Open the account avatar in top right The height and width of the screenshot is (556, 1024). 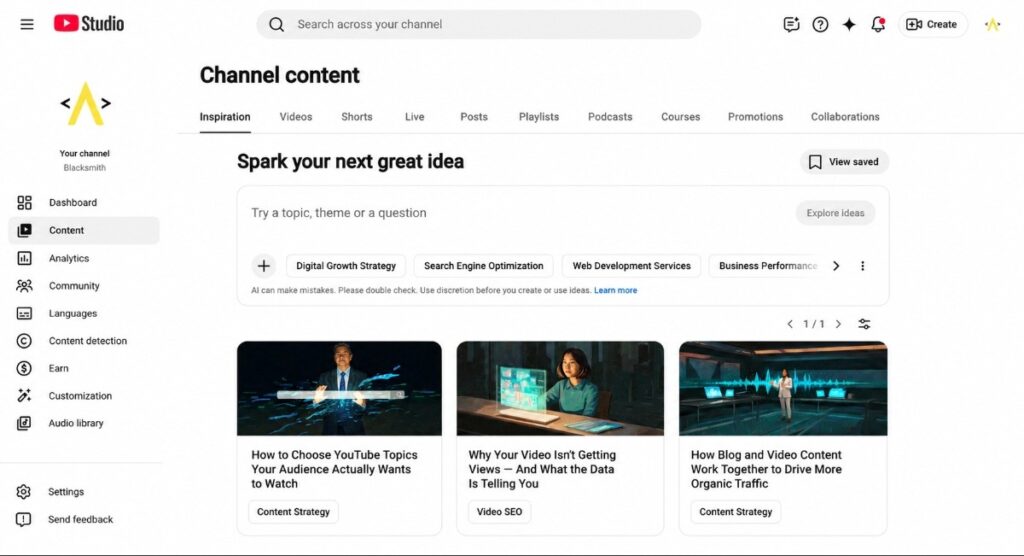pyautogui.click(x=993, y=24)
